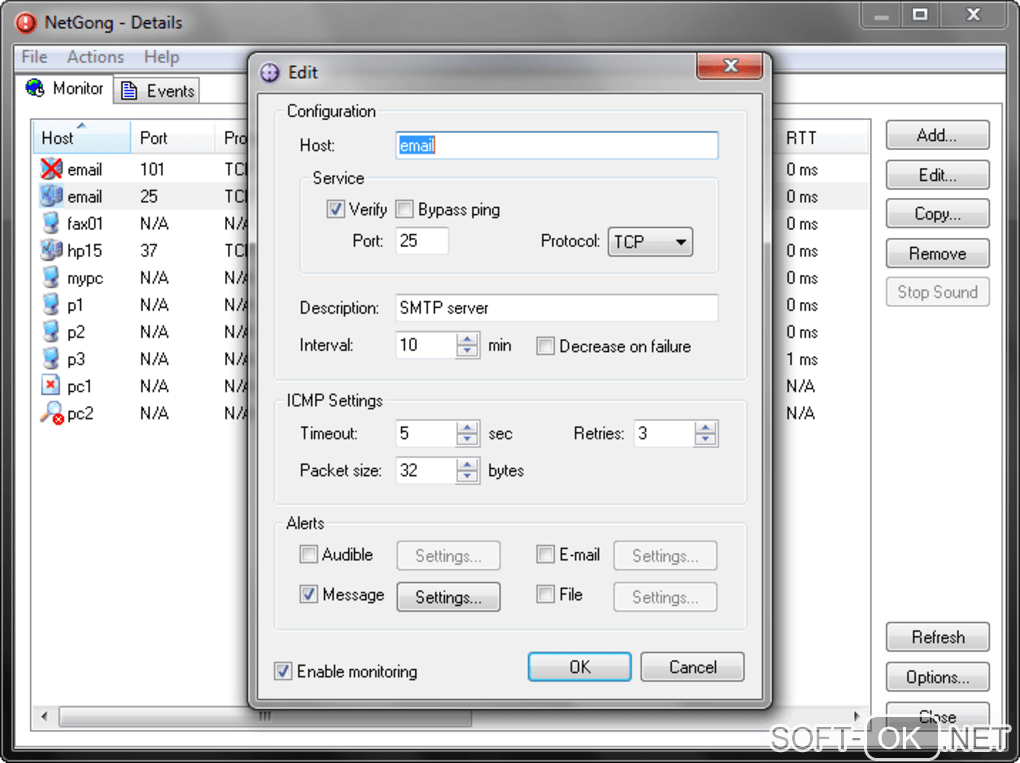Close the Edit dialog with red X
The image size is (1020, 763).
[730, 66]
